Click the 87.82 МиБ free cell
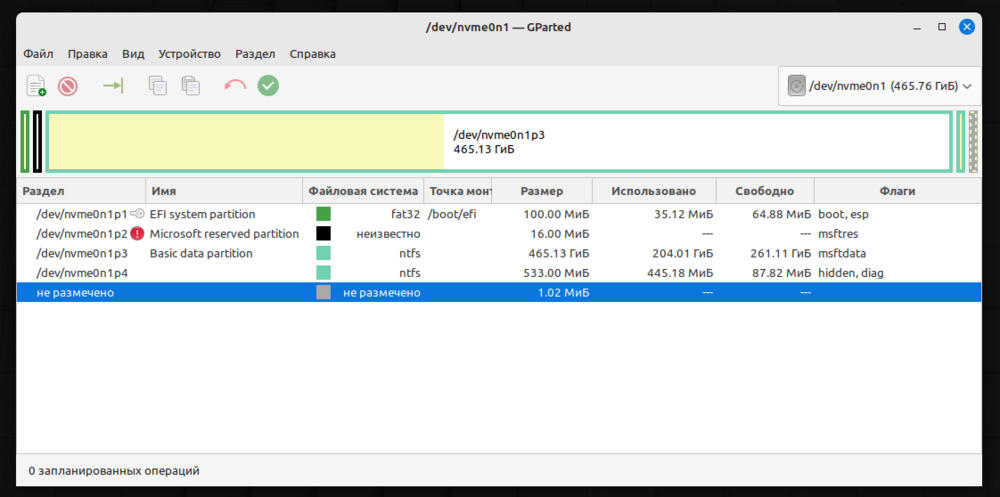 coord(782,273)
